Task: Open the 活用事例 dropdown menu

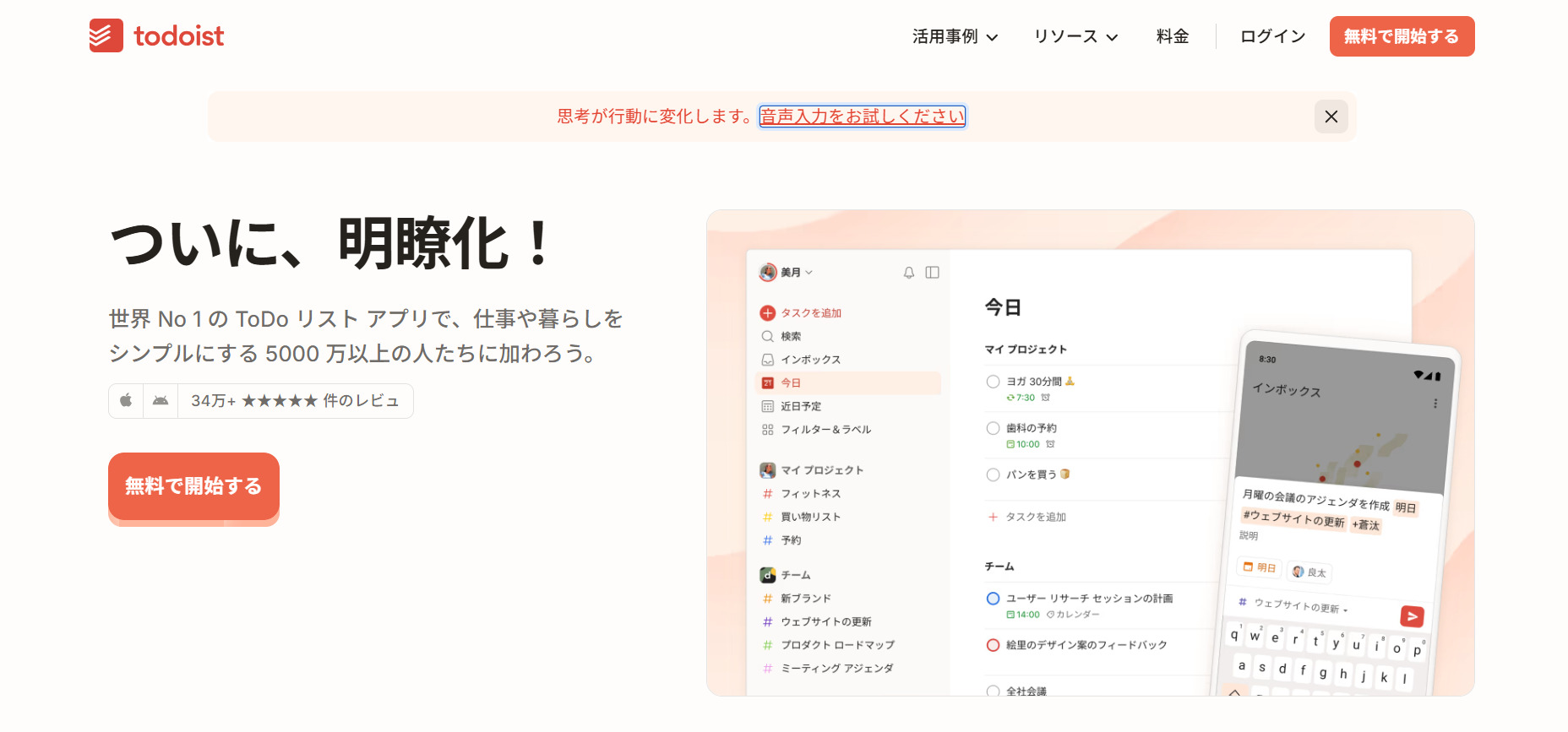Action: tap(955, 36)
